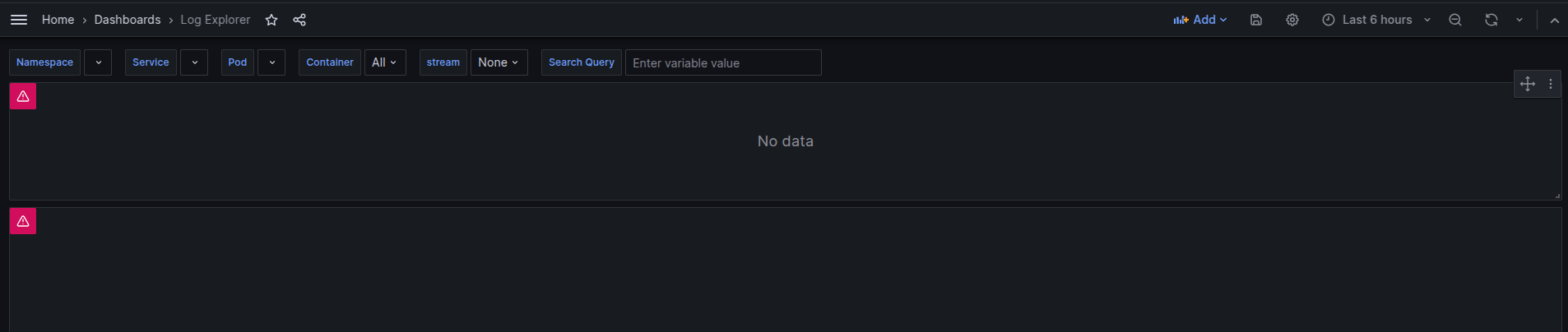This screenshot has width=1568, height=332.
Task: Click the panel move handle icon
Action: tap(1528, 84)
